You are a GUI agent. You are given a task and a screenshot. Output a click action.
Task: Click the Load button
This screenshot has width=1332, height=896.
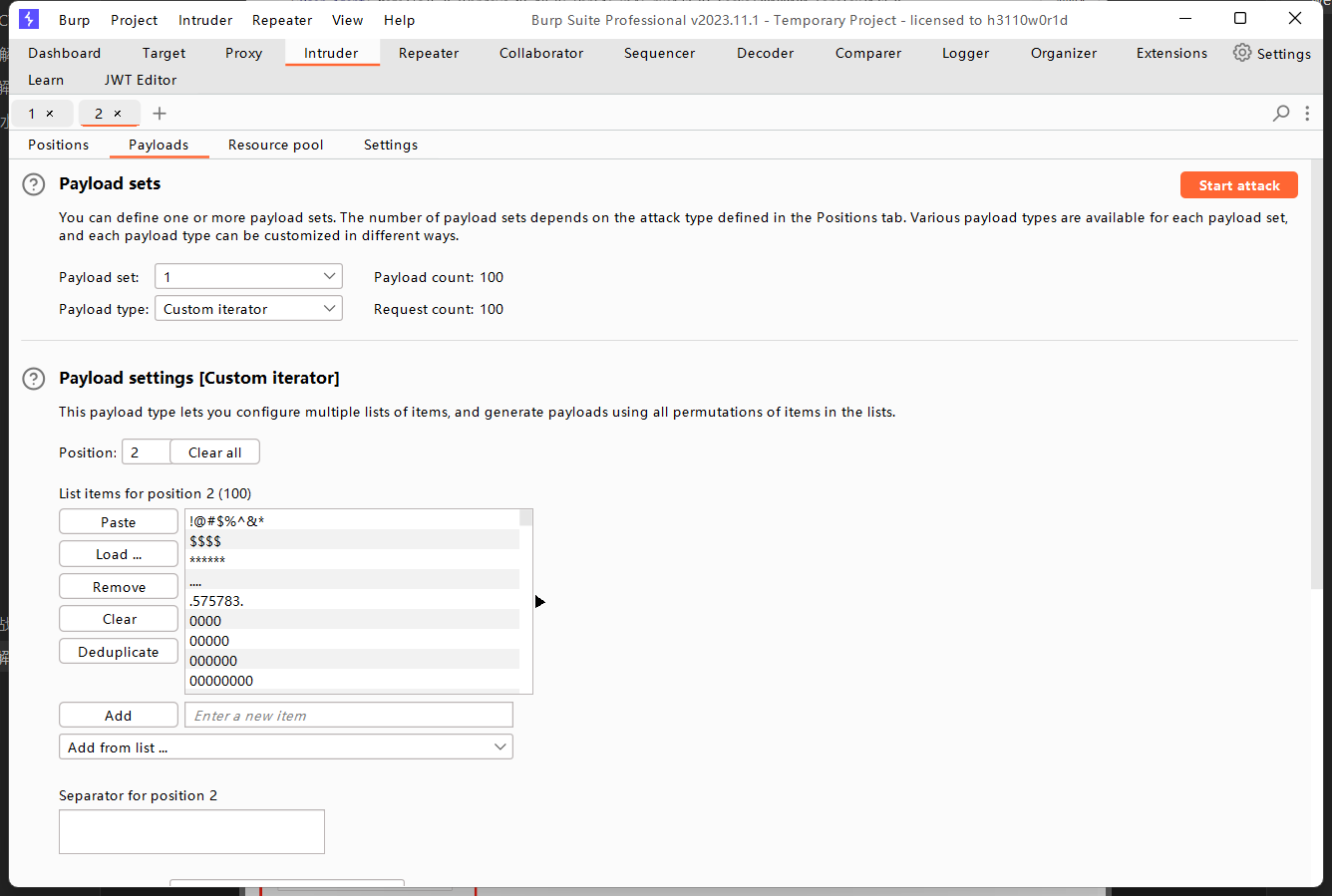(x=119, y=554)
